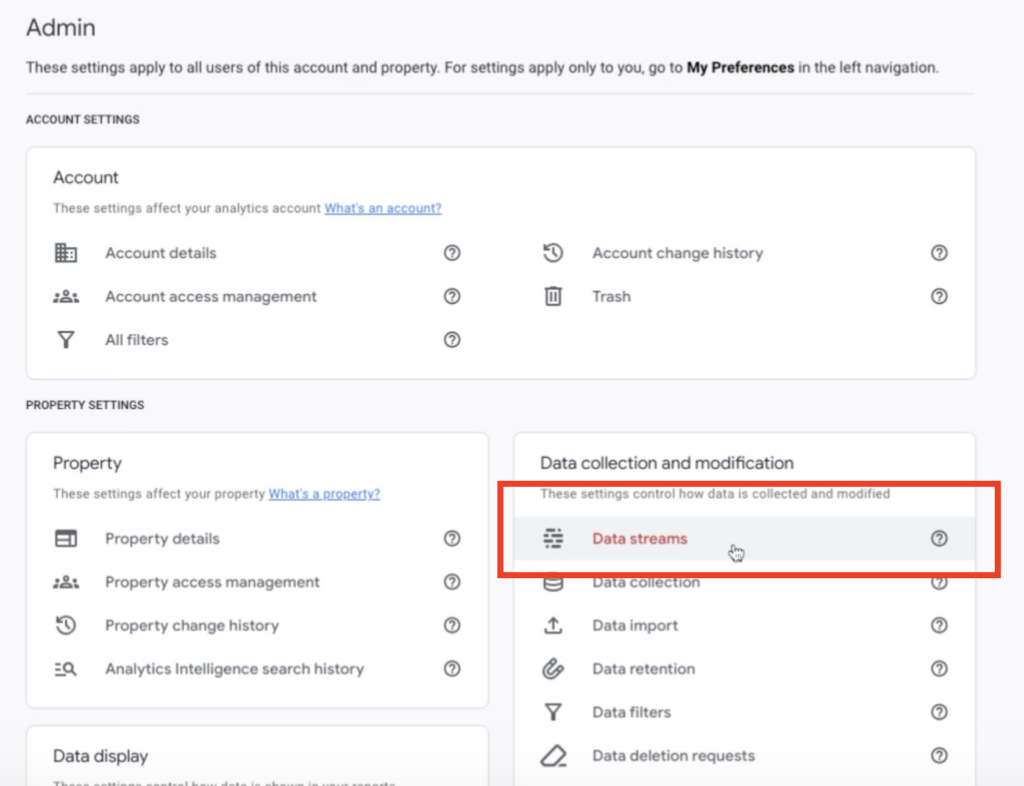
Task: Click the Data import upload icon
Action: tap(553, 625)
